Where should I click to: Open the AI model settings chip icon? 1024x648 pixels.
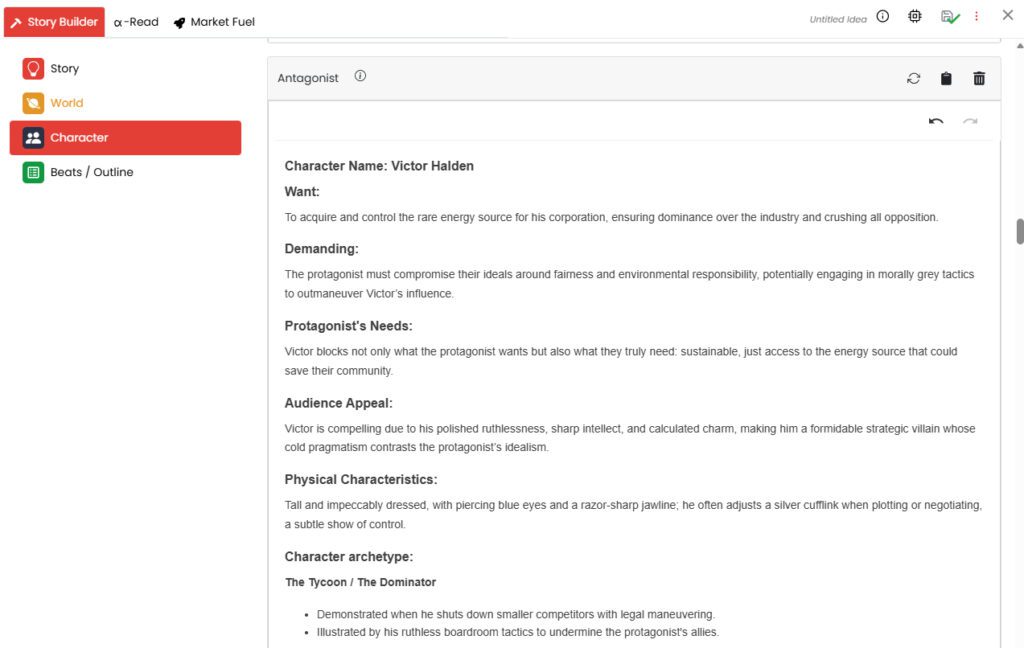914,16
